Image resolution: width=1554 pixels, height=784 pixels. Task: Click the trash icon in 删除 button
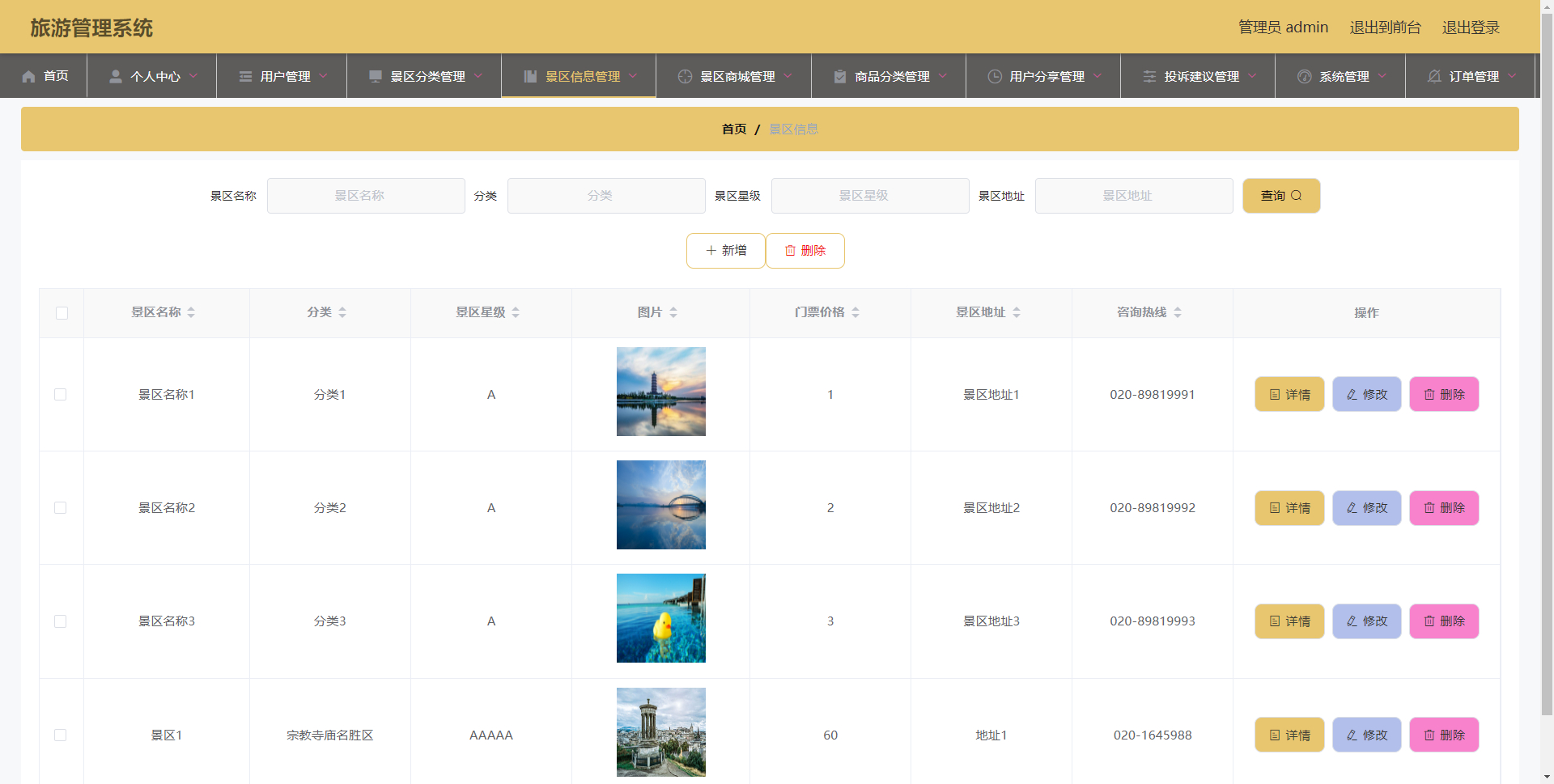(x=791, y=251)
